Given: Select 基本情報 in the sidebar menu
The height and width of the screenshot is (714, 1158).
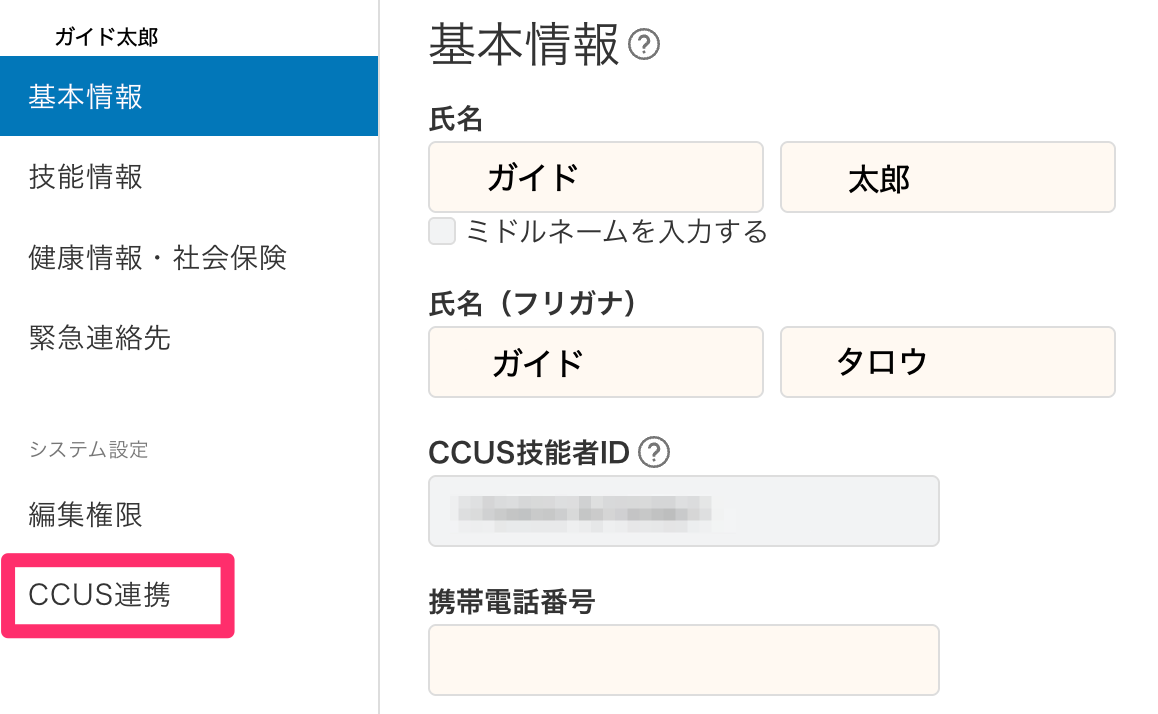Looking at the screenshot, I should (189, 97).
